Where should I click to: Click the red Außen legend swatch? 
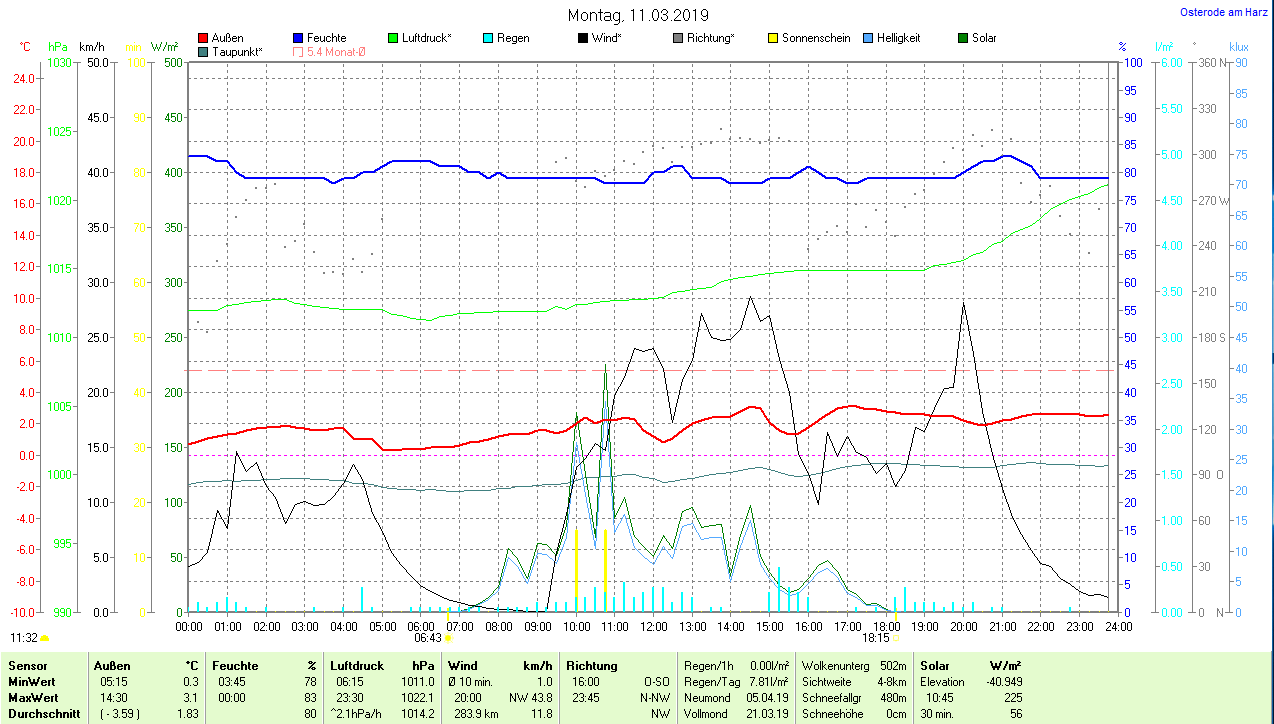204,38
